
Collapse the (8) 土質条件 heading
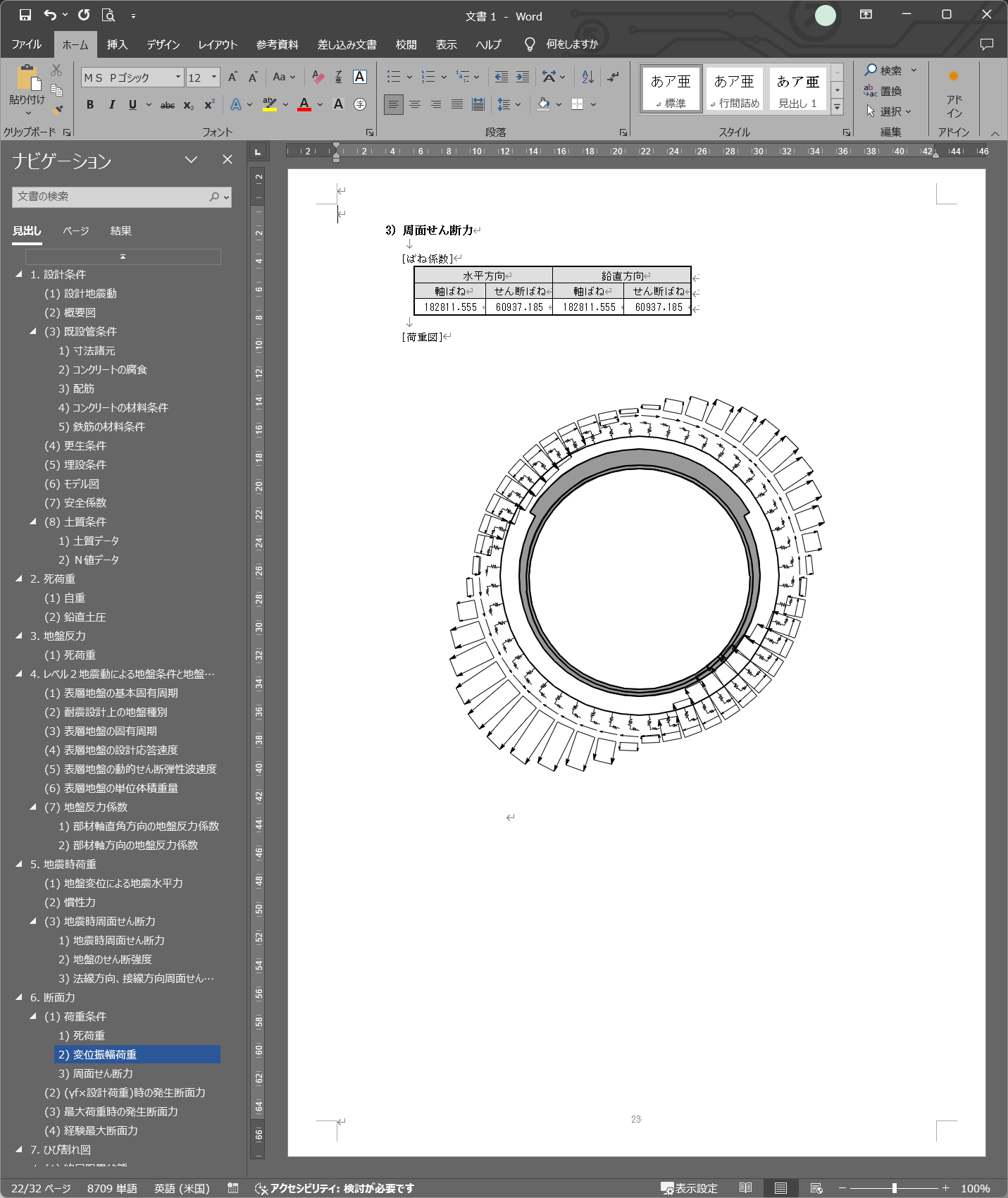click(33, 521)
